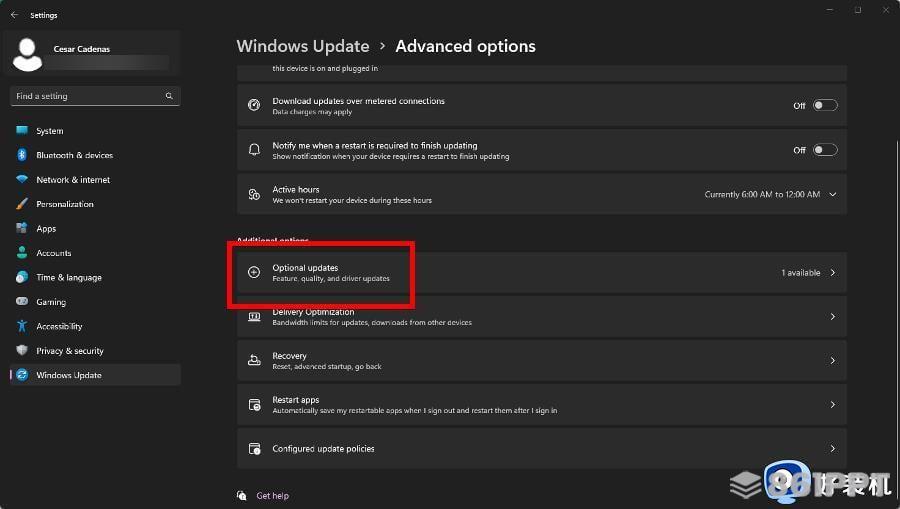Click the Personalization paintbrush icon
This screenshot has width=900, height=509.
[x=22, y=204]
